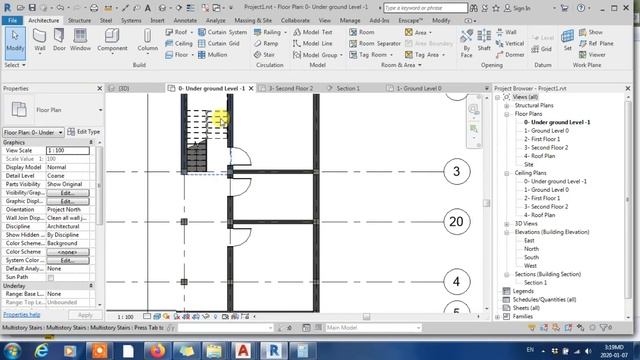Select the Mullion tool
The width and height of the screenshot is (640, 360).
pyautogui.click(x=212, y=55)
